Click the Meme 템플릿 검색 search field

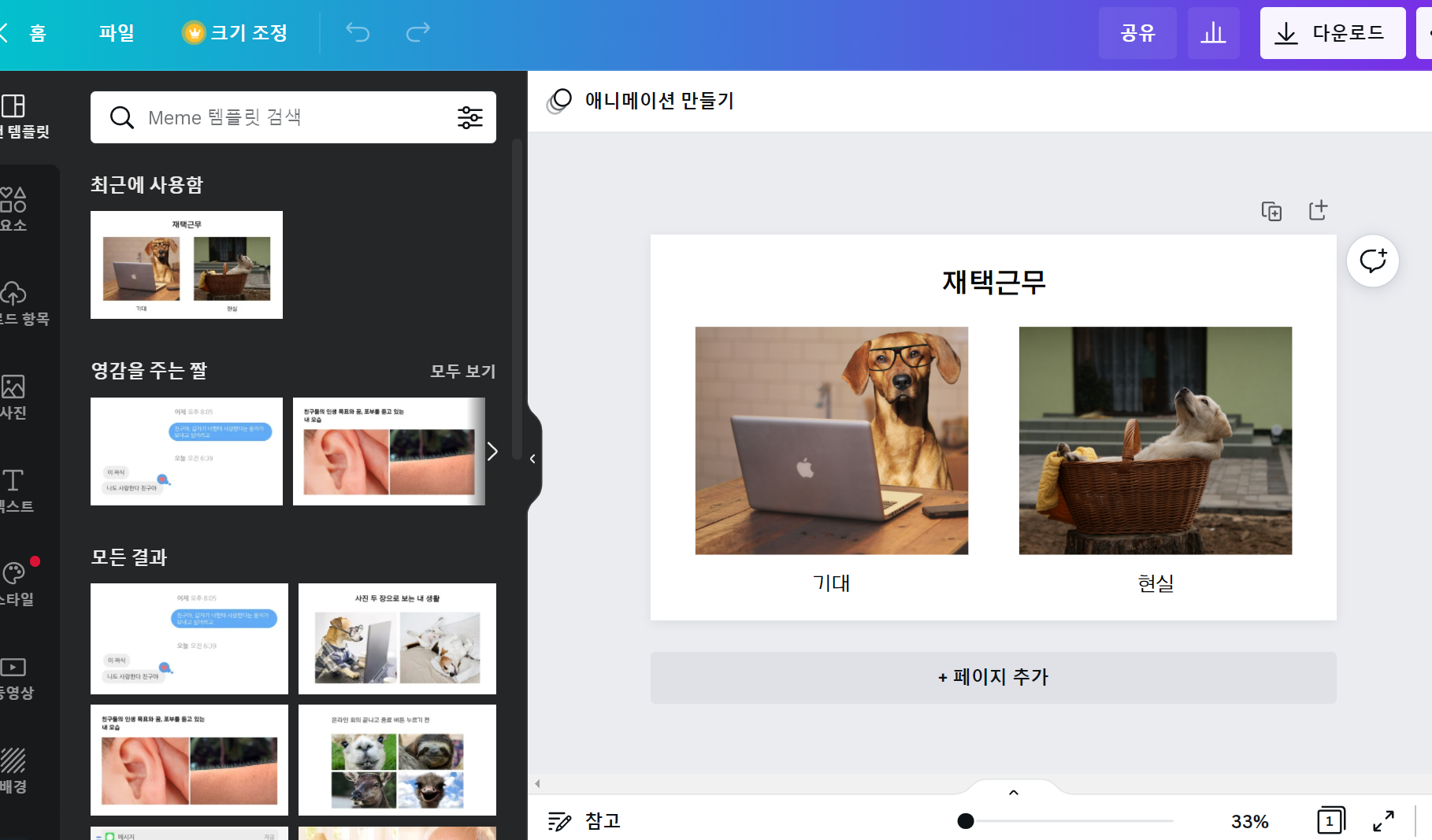coord(291,117)
